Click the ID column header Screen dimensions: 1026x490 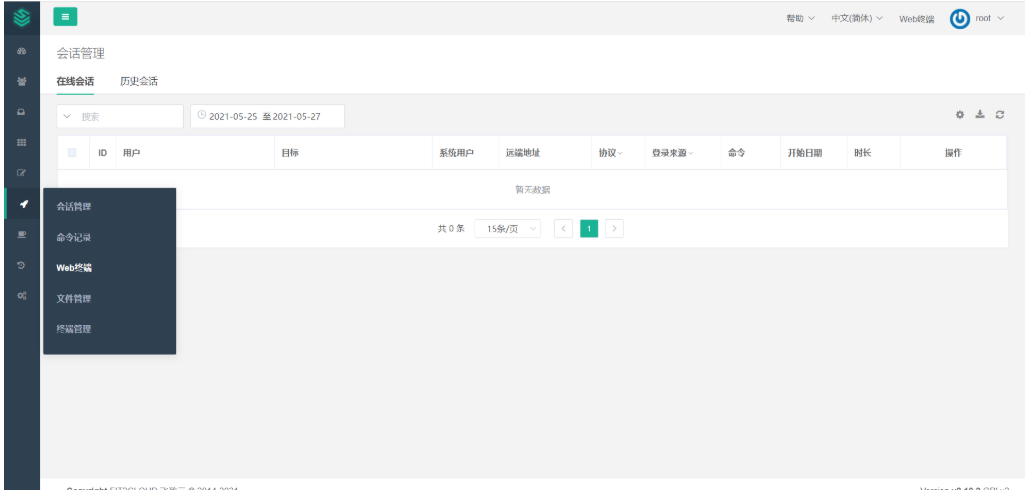tap(103, 153)
